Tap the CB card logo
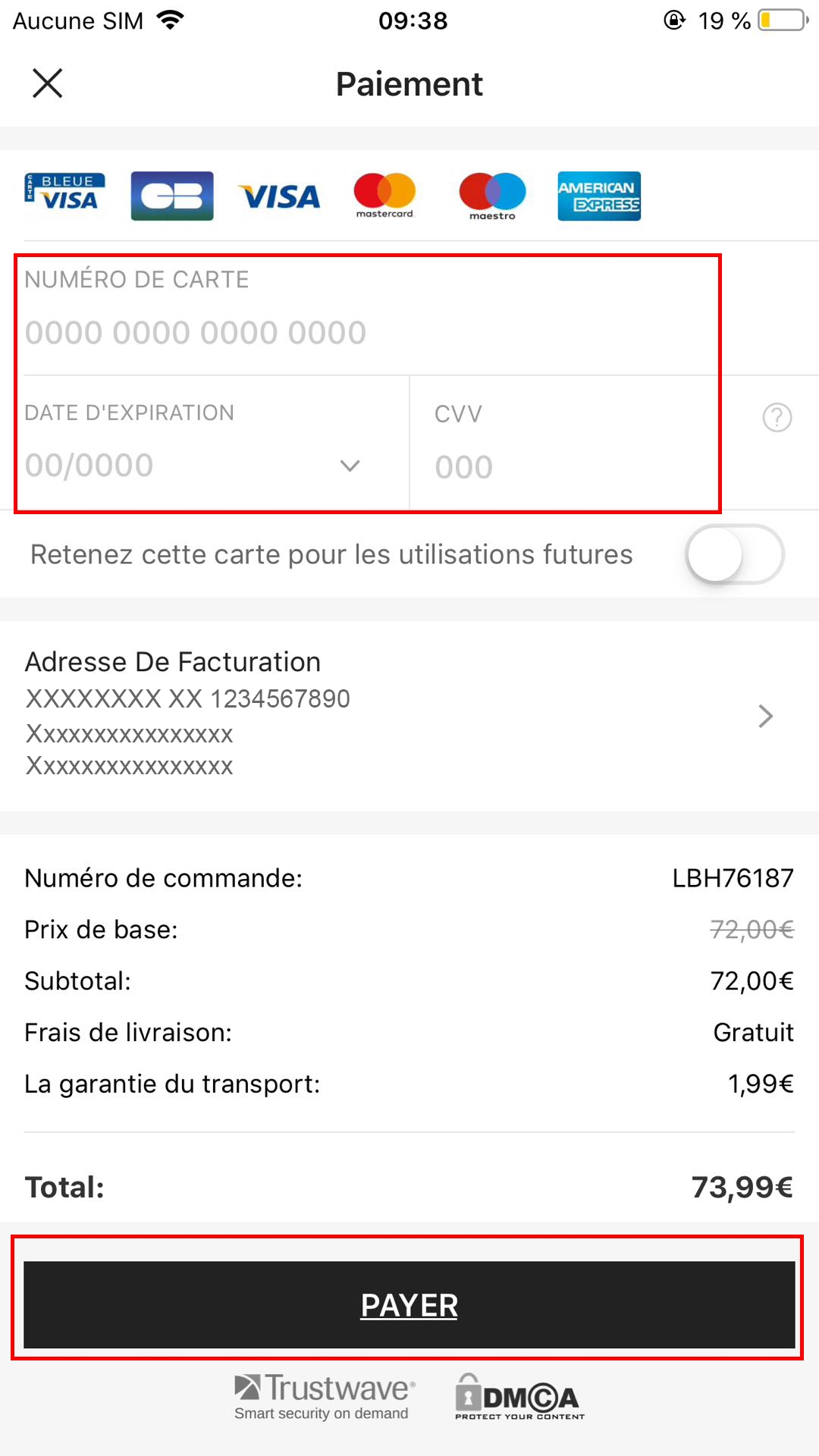 pos(172,196)
